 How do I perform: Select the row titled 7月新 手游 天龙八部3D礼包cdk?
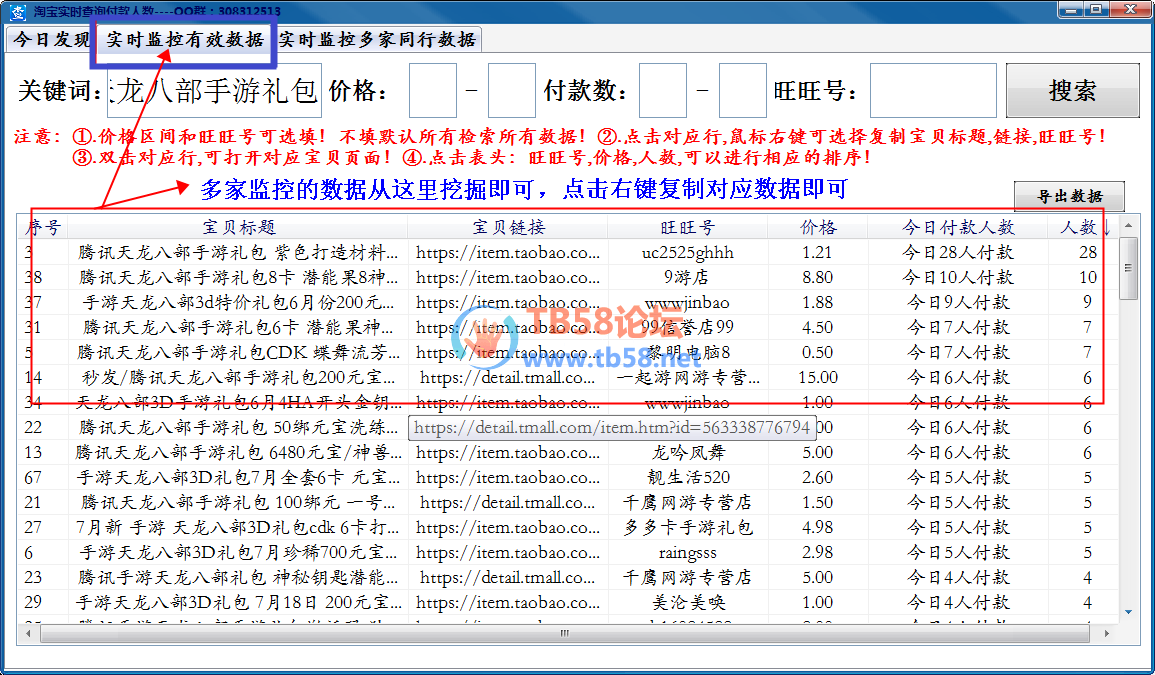click(567, 528)
